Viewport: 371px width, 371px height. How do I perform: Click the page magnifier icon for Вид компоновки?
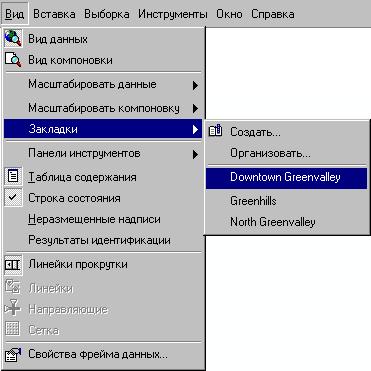(13, 60)
